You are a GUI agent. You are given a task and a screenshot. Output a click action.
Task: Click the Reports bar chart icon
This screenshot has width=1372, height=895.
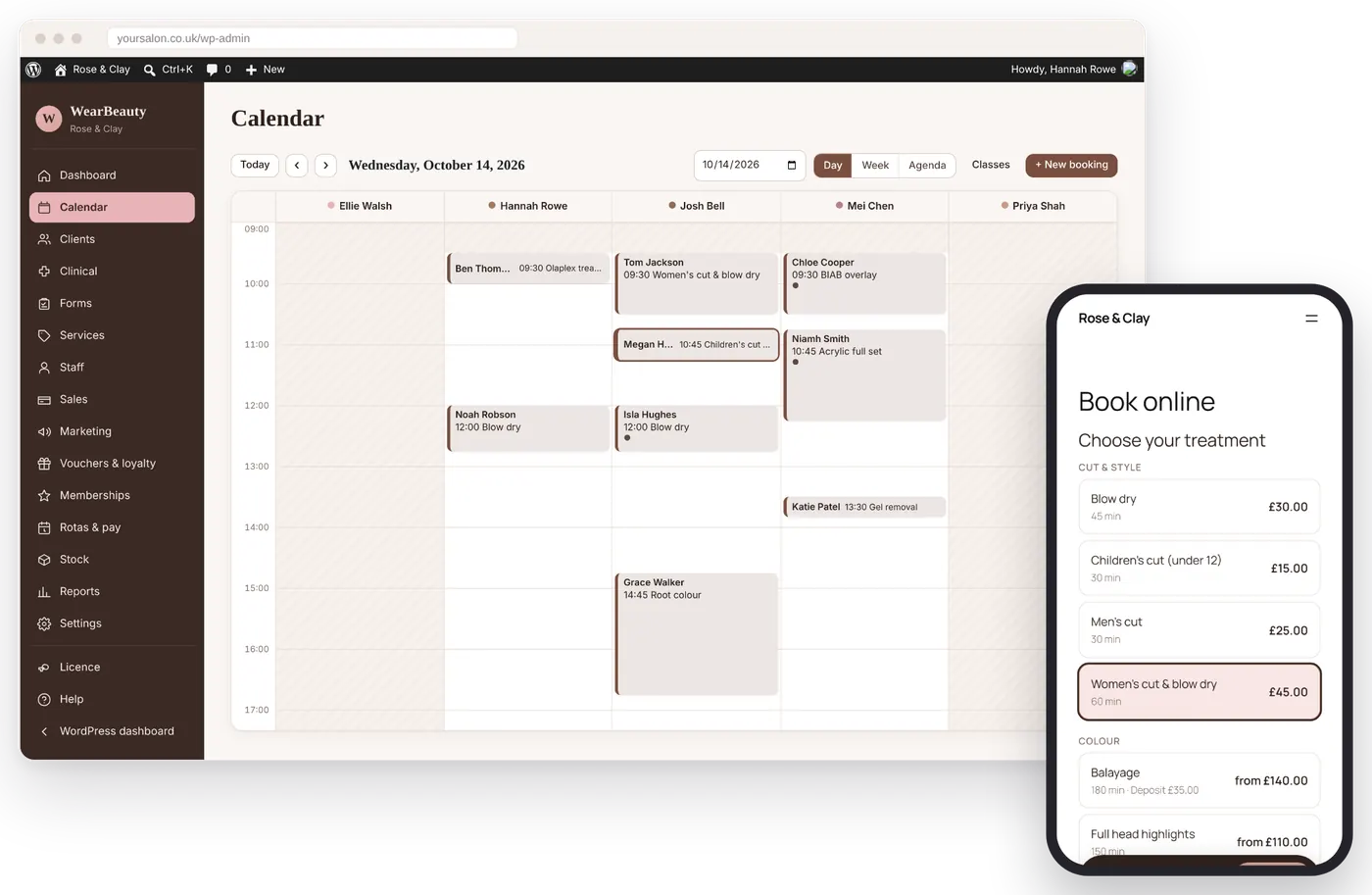click(44, 592)
